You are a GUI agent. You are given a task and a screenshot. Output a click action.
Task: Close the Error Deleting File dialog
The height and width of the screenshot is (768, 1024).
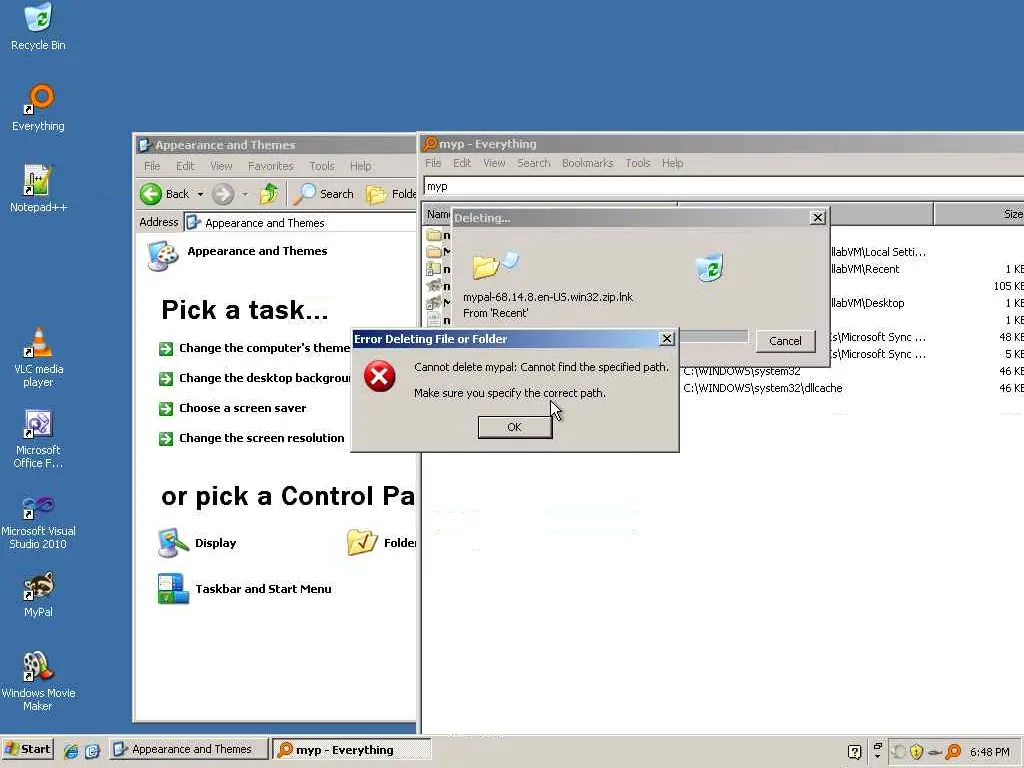pyautogui.click(x=666, y=338)
